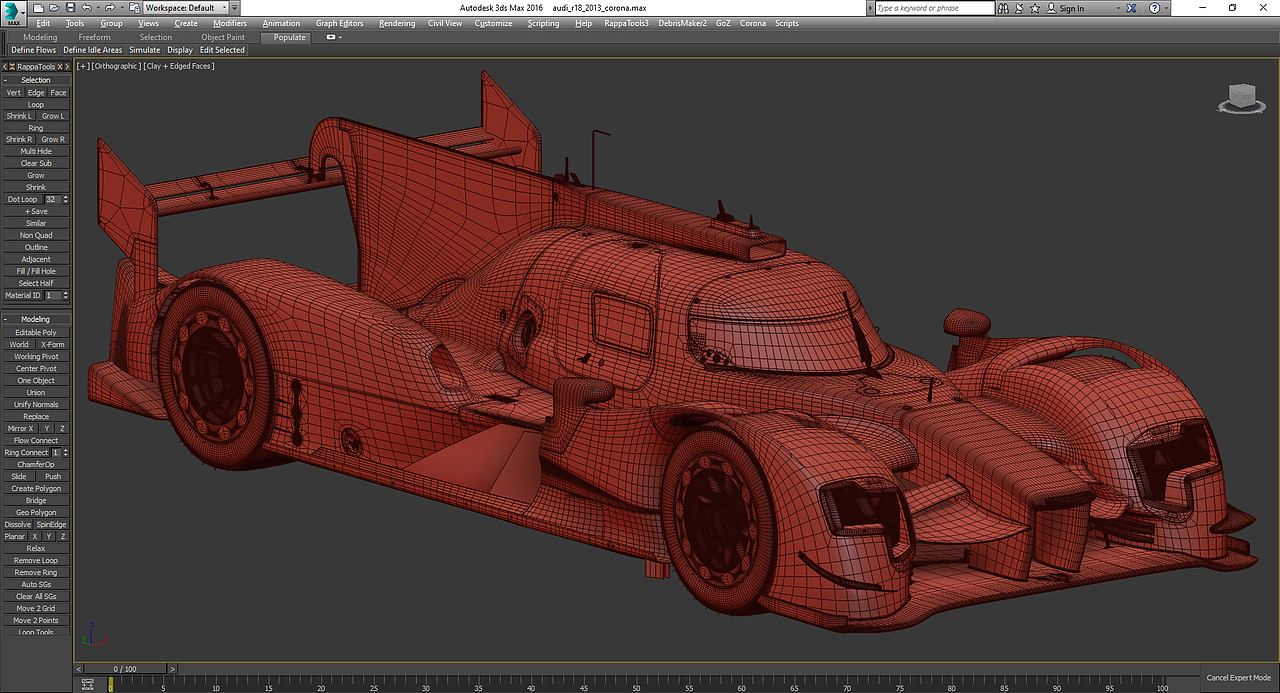Expand the Sign In dropdown arrow
1280x693 pixels.
[1118, 8]
